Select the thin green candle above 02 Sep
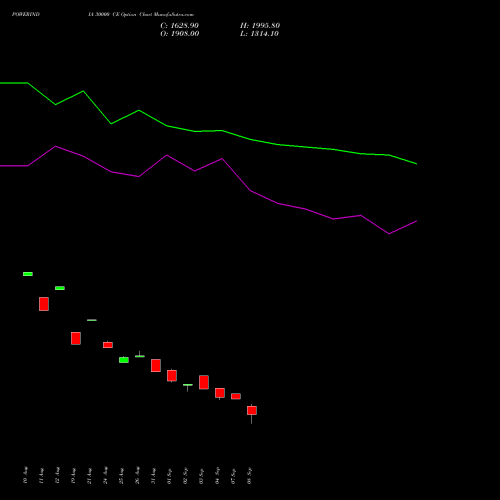 [188, 385]
